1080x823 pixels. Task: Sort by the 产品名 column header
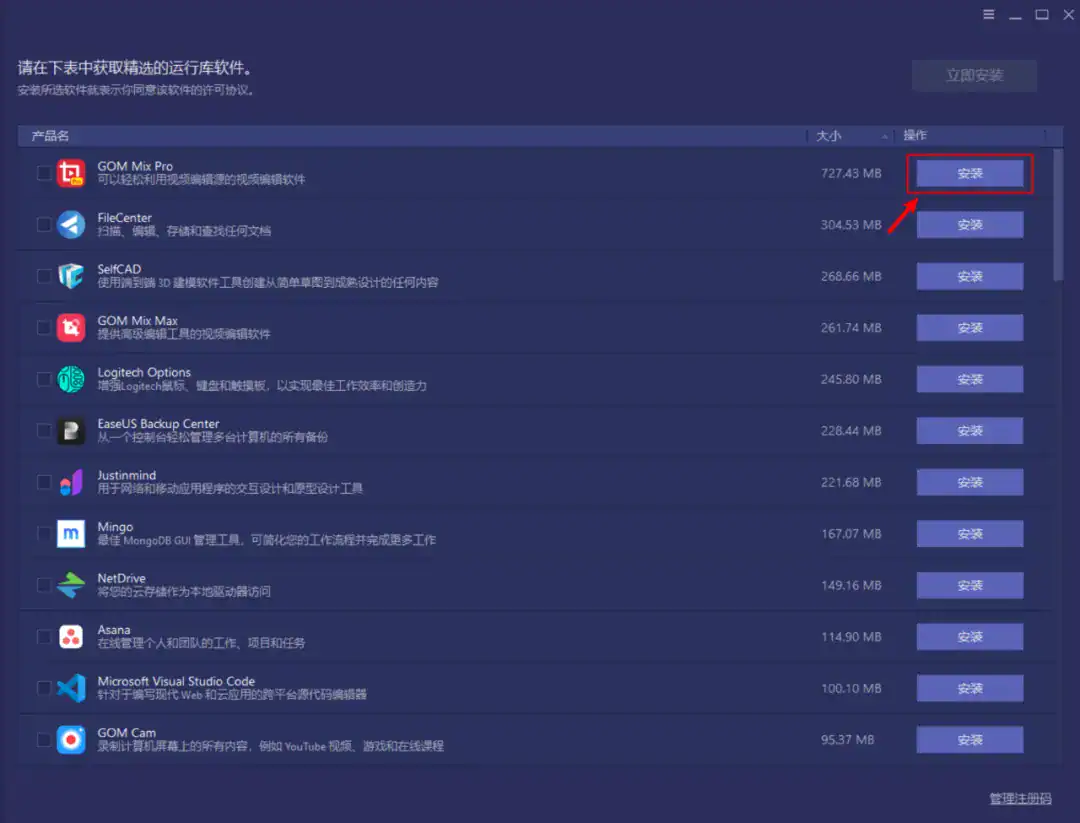point(412,136)
